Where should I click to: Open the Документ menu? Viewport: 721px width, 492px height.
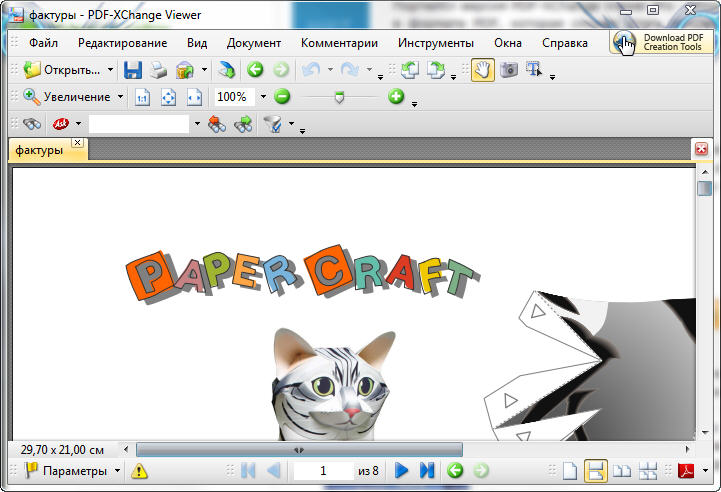click(253, 43)
